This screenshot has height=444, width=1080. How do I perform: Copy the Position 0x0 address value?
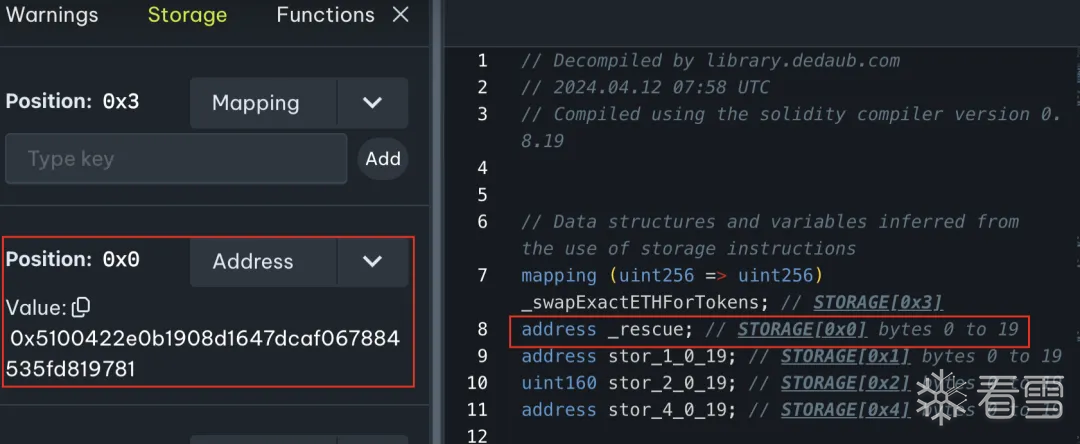pyautogui.click(x=80, y=307)
